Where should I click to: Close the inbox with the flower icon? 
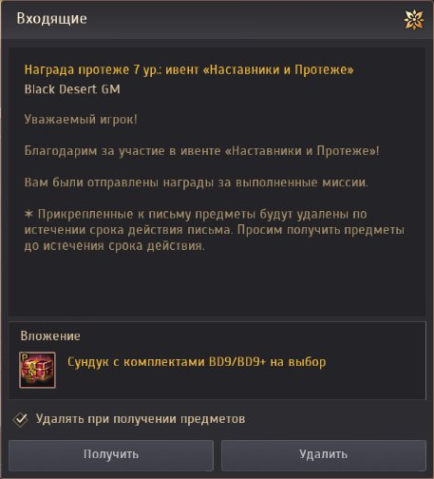414,20
